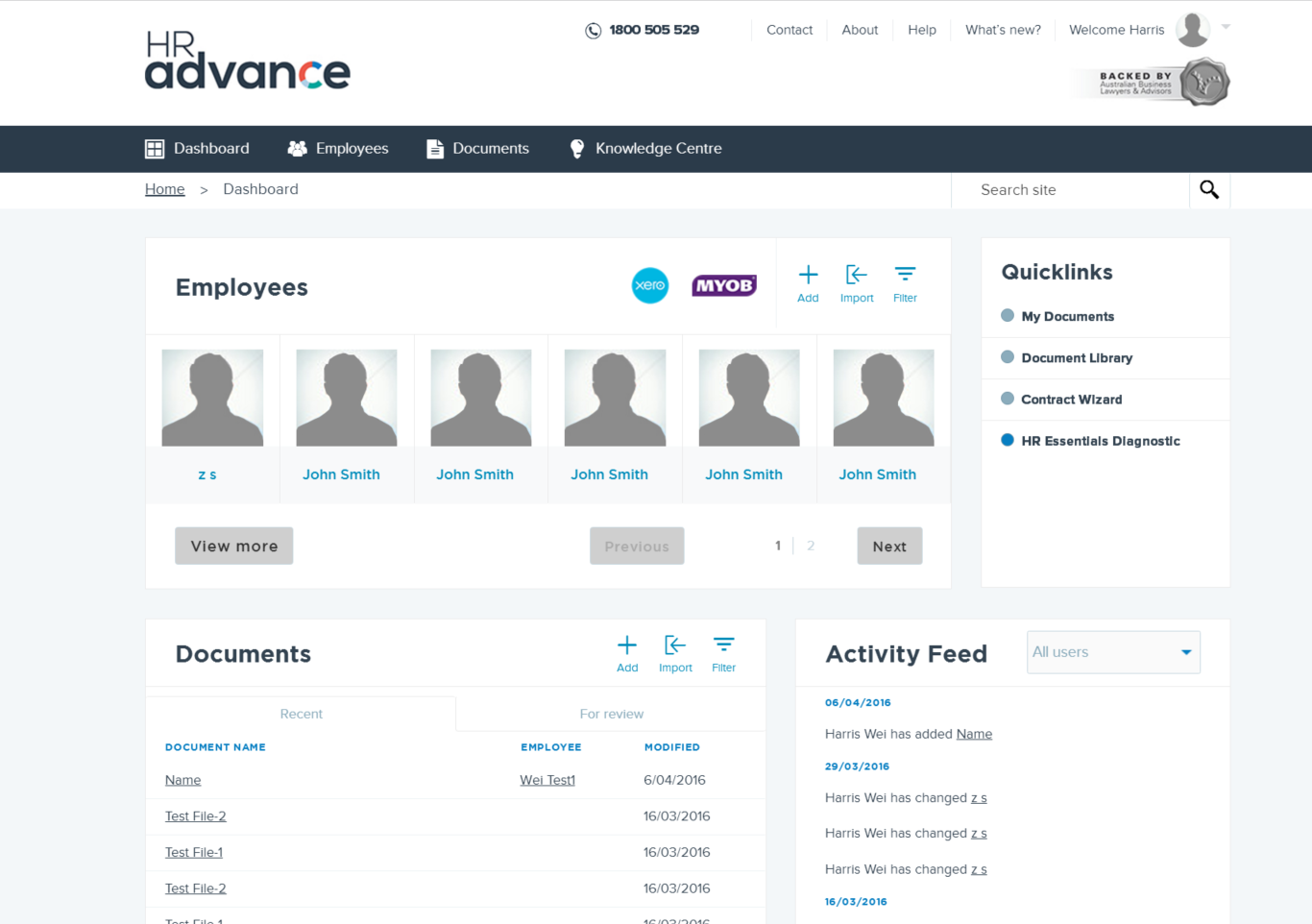Click the MYOB integration logo
Viewport: 1312px width, 924px height.
click(724, 285)
